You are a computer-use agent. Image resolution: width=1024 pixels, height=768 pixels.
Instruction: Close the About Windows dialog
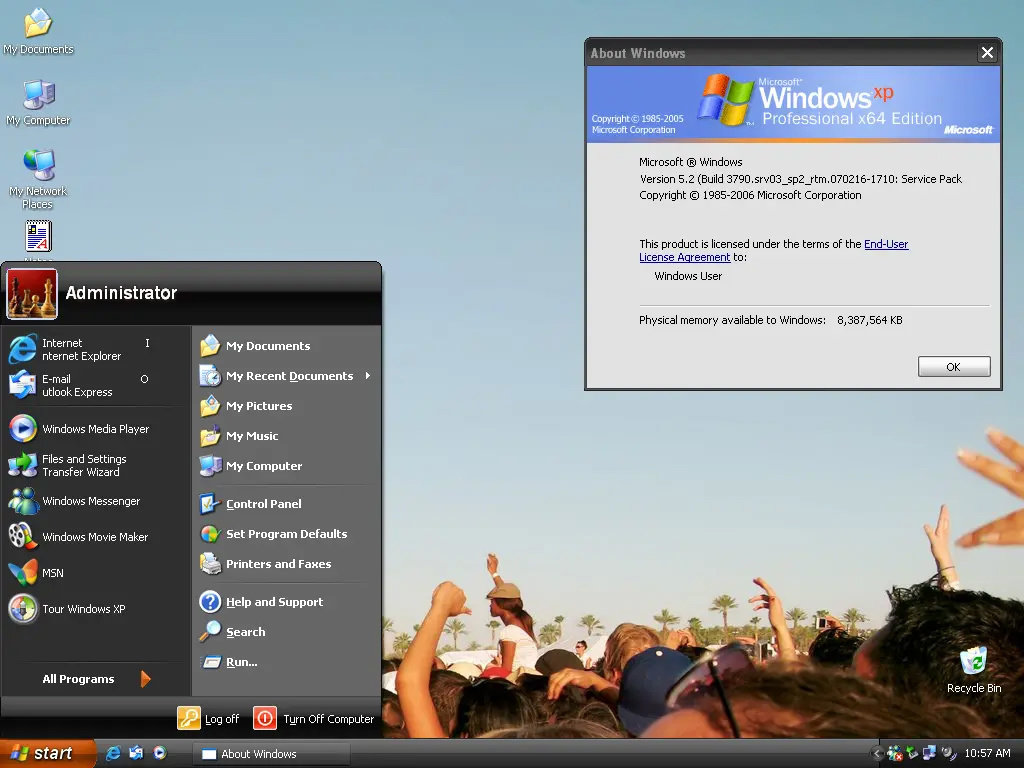click(x=987, y=52)
